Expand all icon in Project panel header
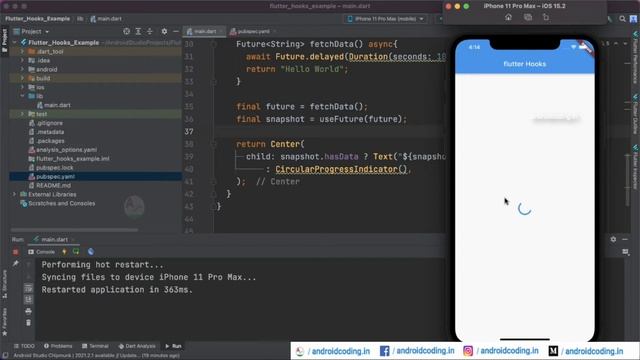 coord(138,31)
